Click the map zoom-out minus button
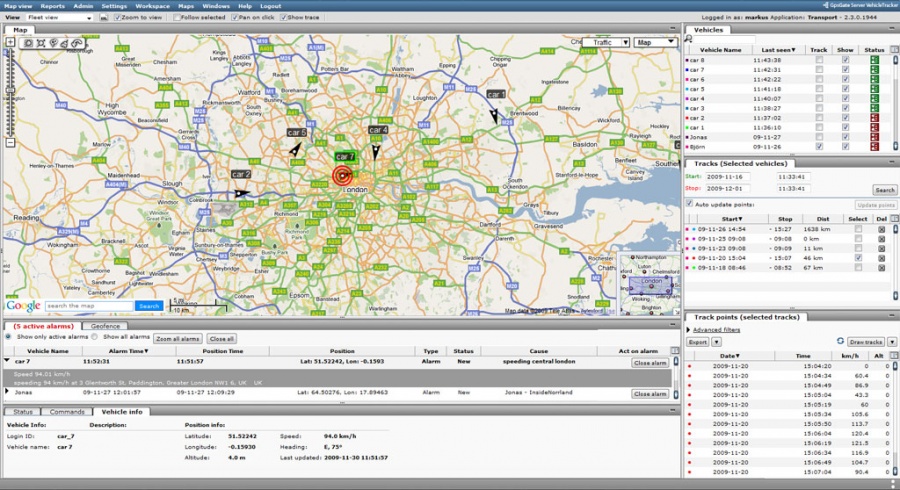This screenshot has width=900, height=490. [x=10, y=142]
